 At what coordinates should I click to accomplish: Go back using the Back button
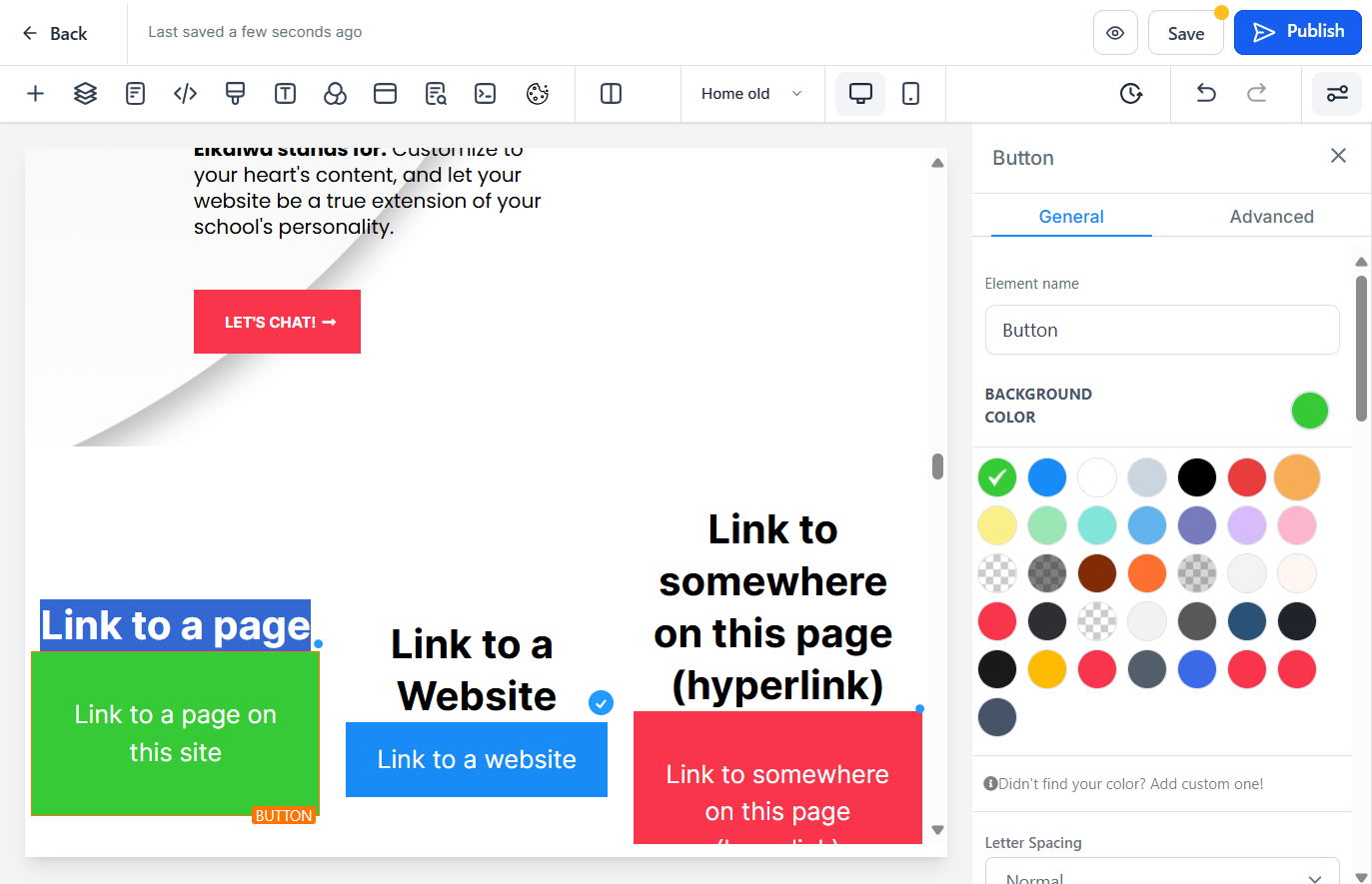pyautogui.click(x=55, y=33)
